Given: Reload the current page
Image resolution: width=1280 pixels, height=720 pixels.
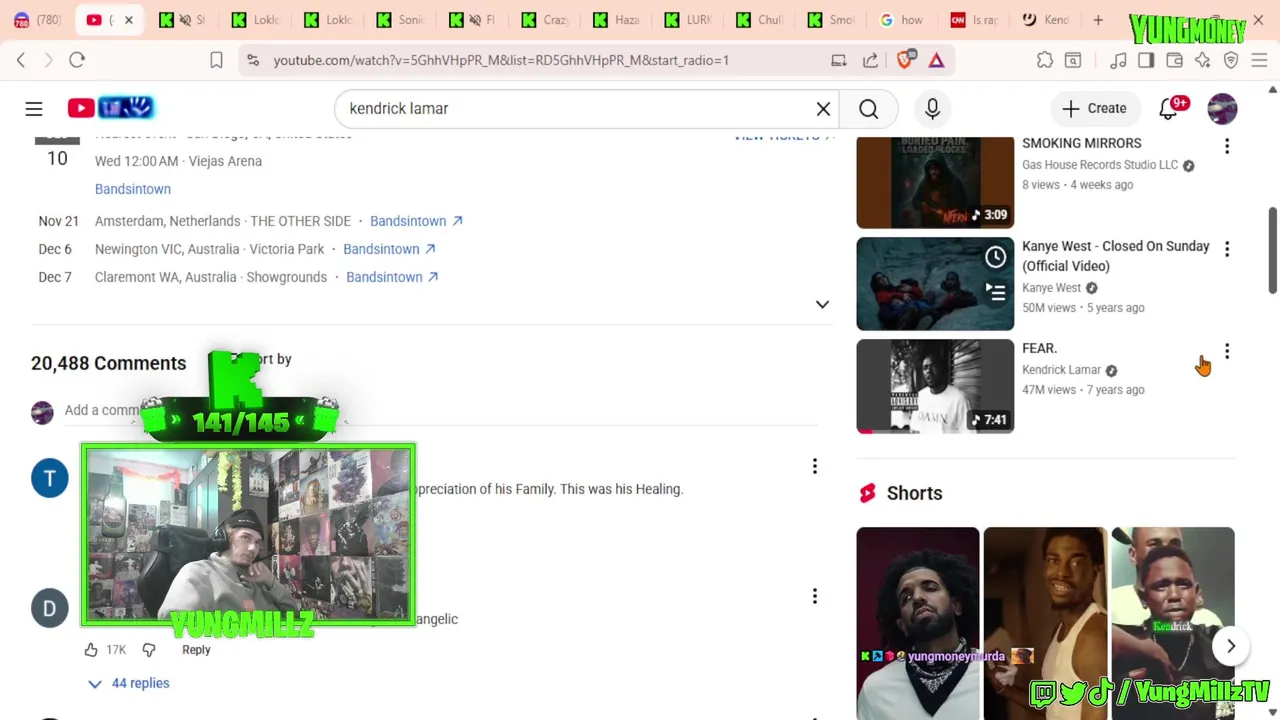Looking at the screenshot, I should click(77, 60).
